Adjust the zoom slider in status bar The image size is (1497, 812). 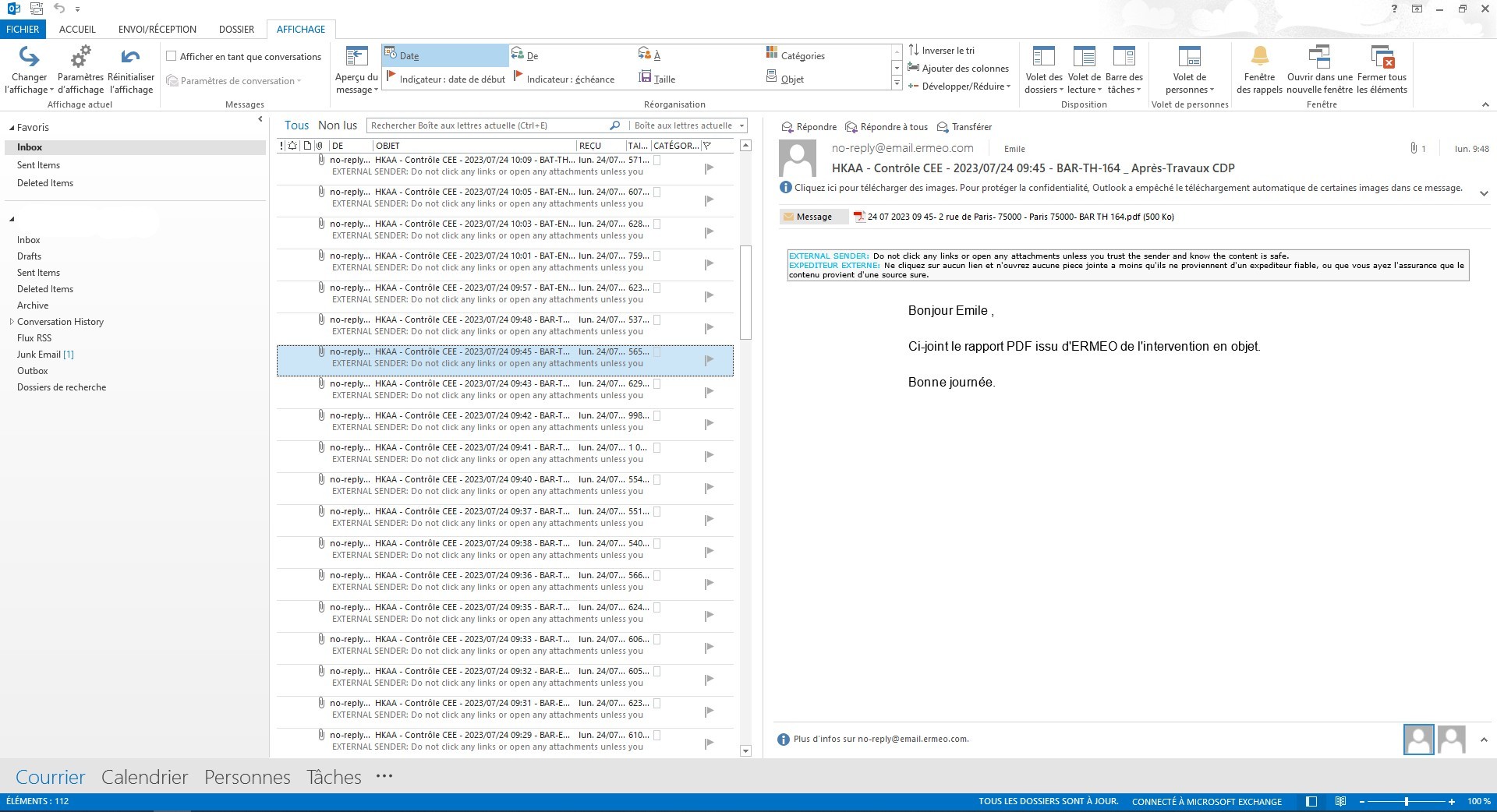(x=1406, y=801)
